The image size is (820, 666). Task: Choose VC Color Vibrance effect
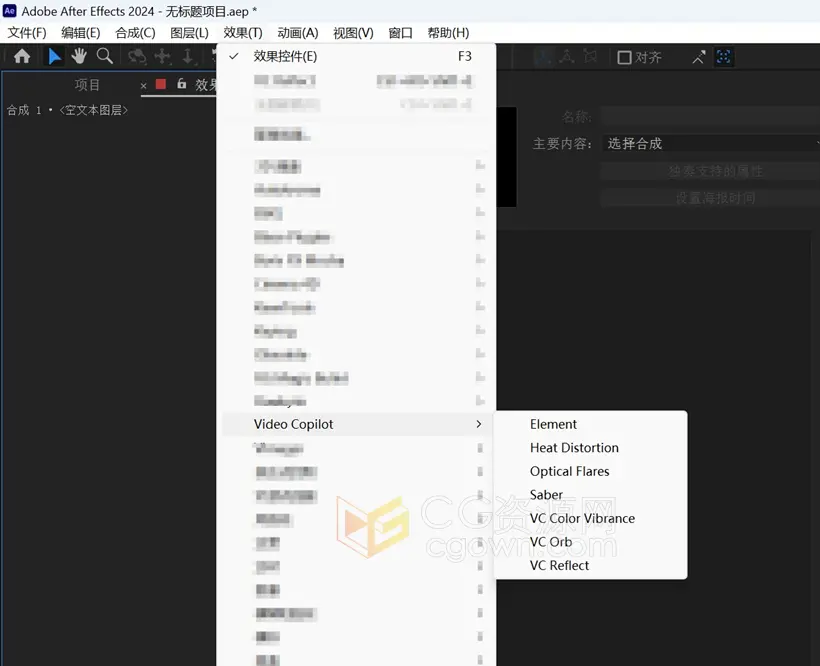tap(582, 518)
